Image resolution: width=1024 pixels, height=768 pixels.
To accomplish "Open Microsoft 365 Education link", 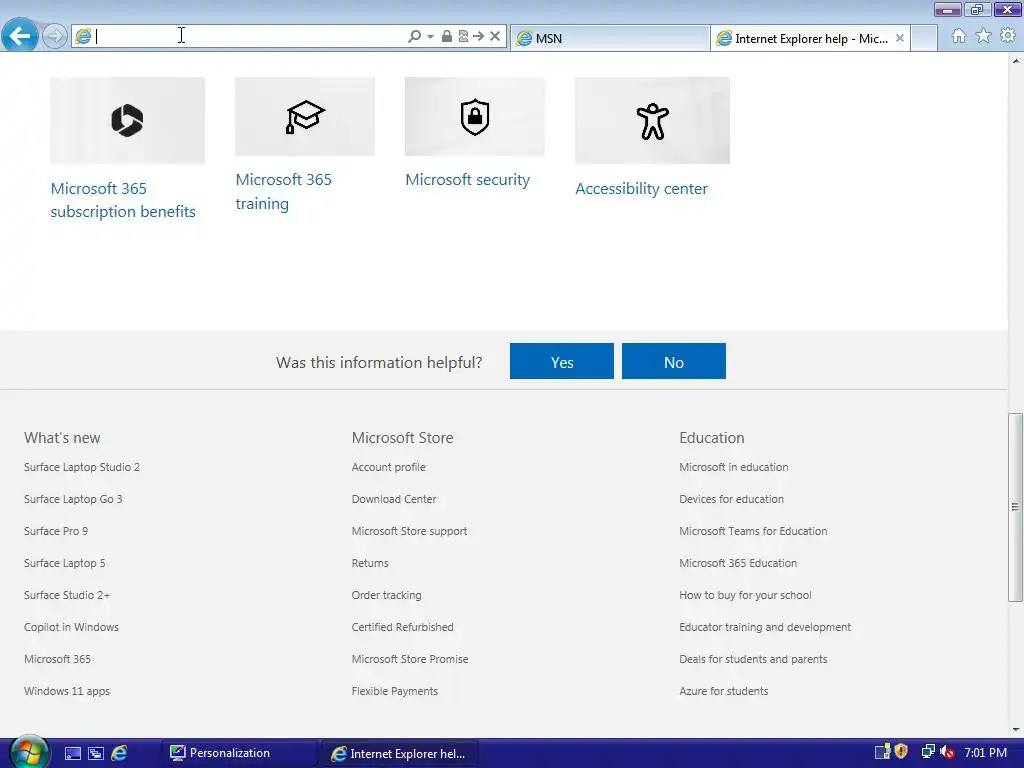I will (738, 563).
